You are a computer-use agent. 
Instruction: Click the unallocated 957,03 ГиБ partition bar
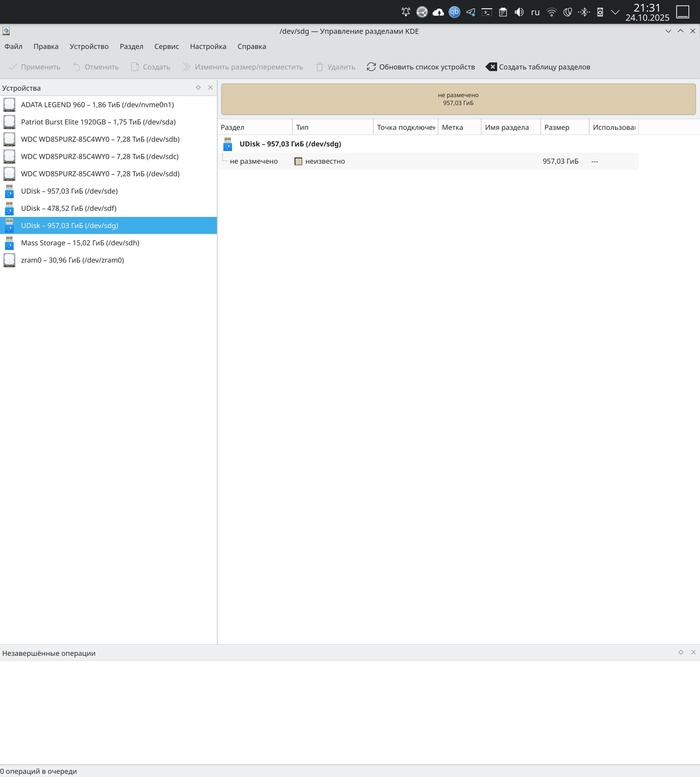pos(458,99)
